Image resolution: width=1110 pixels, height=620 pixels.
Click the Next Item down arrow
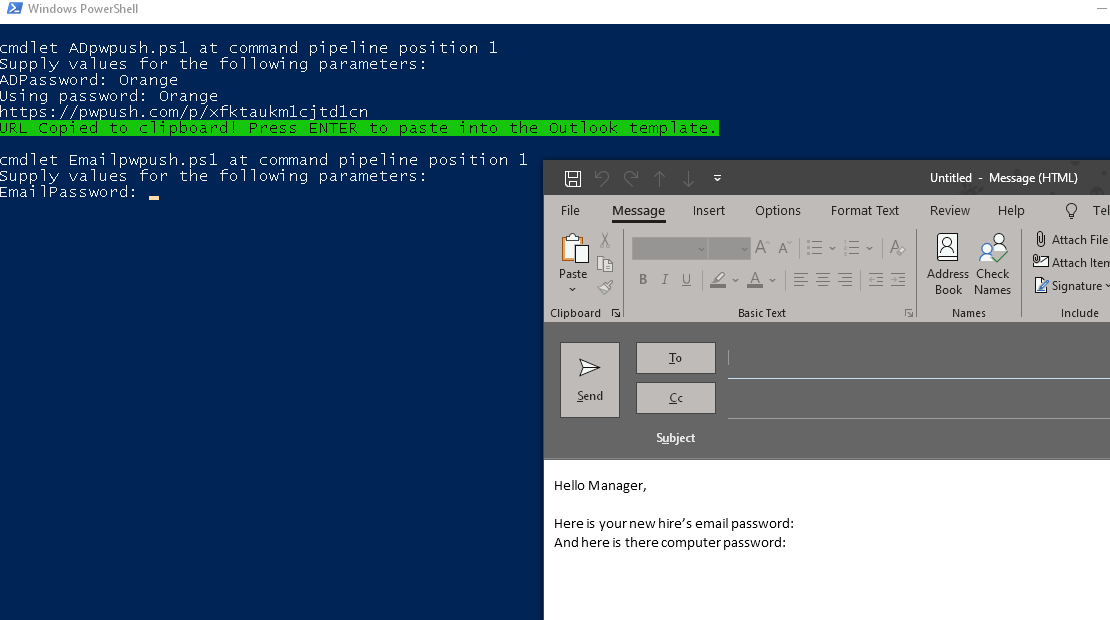(x=688, y=178)
